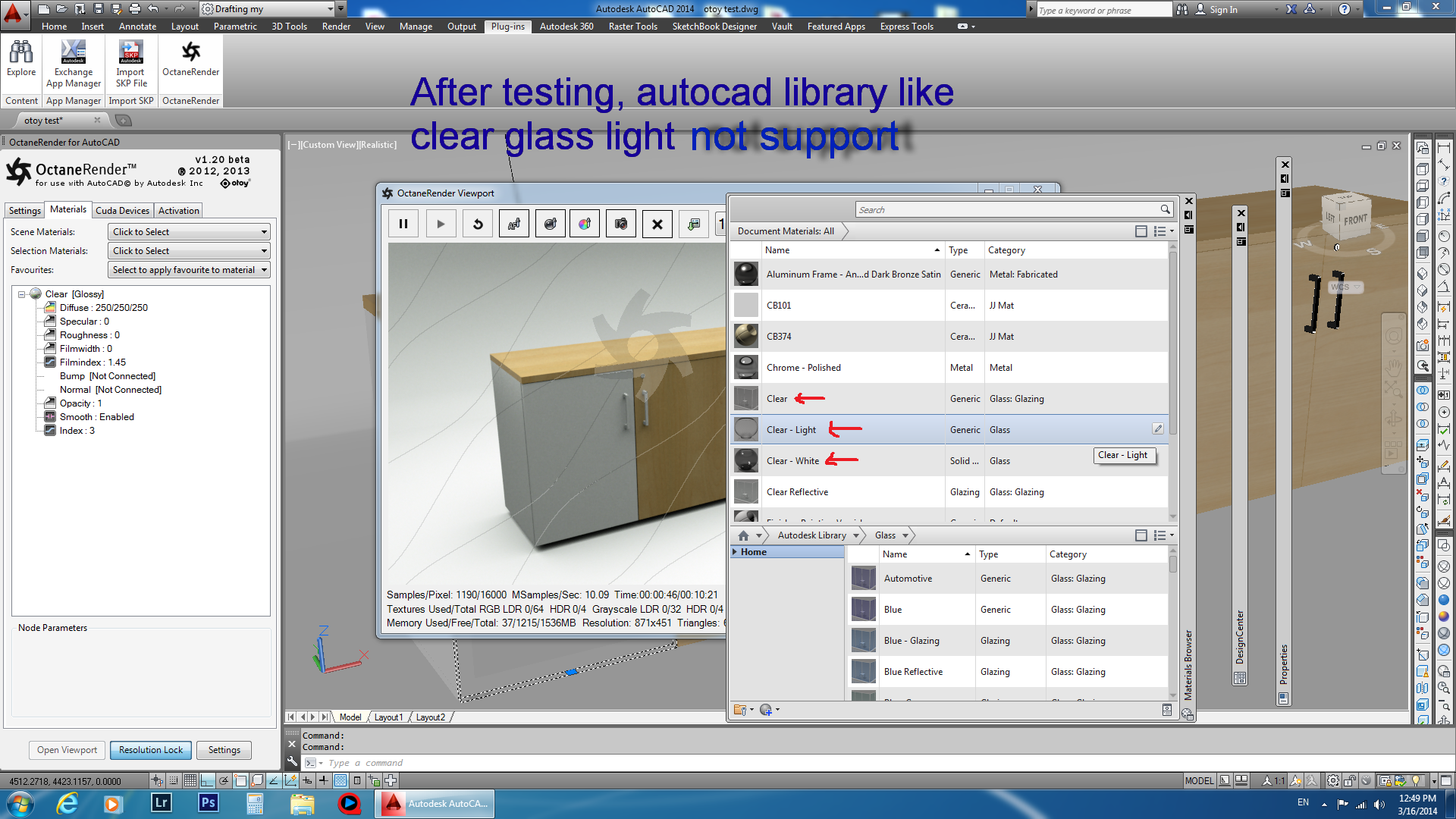Screen dimensions: 1456x819
Task: Expand the Favourites apply material dropdown
Action: [x=189, y=270]
